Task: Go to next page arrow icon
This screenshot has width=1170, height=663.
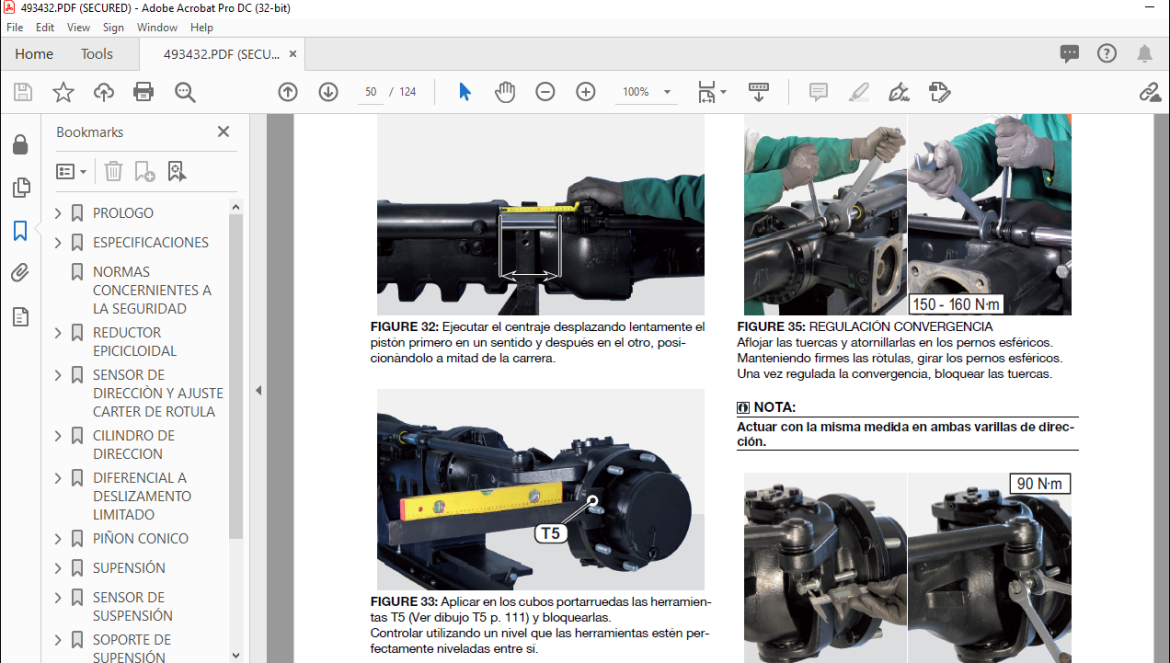Action: 328,92
